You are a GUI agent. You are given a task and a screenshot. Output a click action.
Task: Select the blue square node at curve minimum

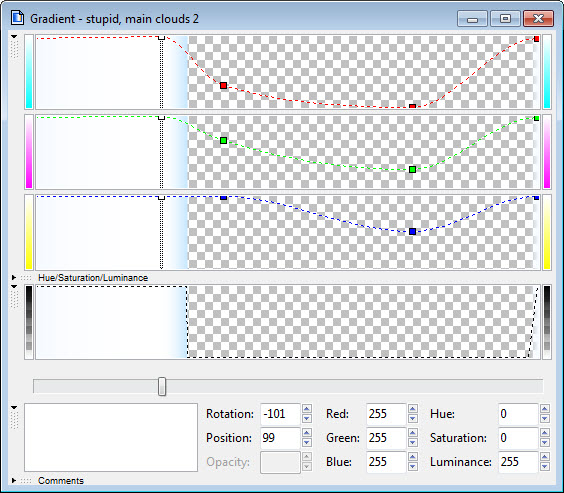point(413,232)
